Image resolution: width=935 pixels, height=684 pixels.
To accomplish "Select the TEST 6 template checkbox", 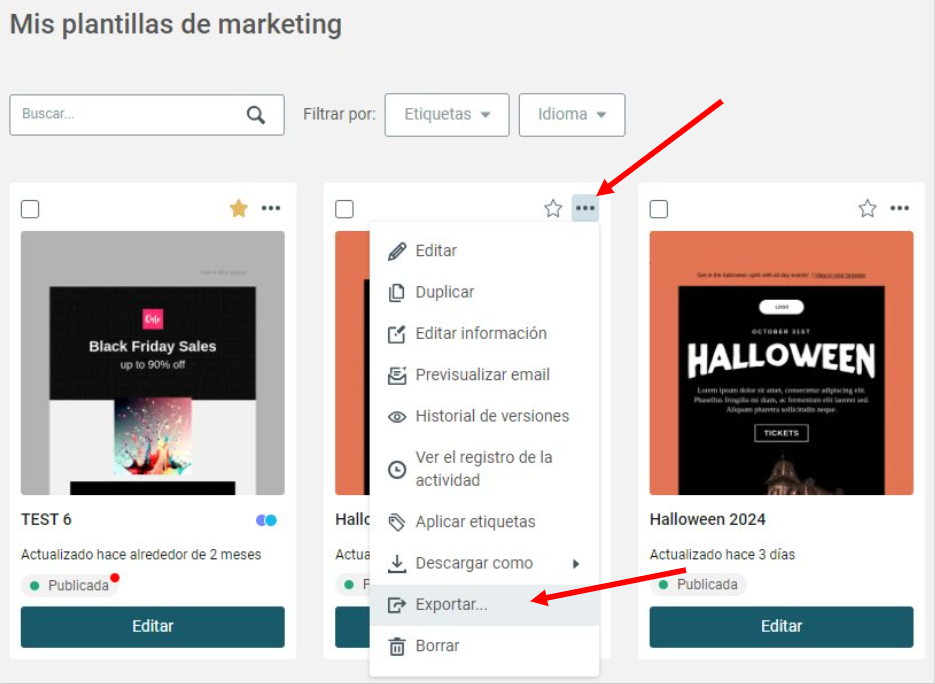I will tap(30, 209).
